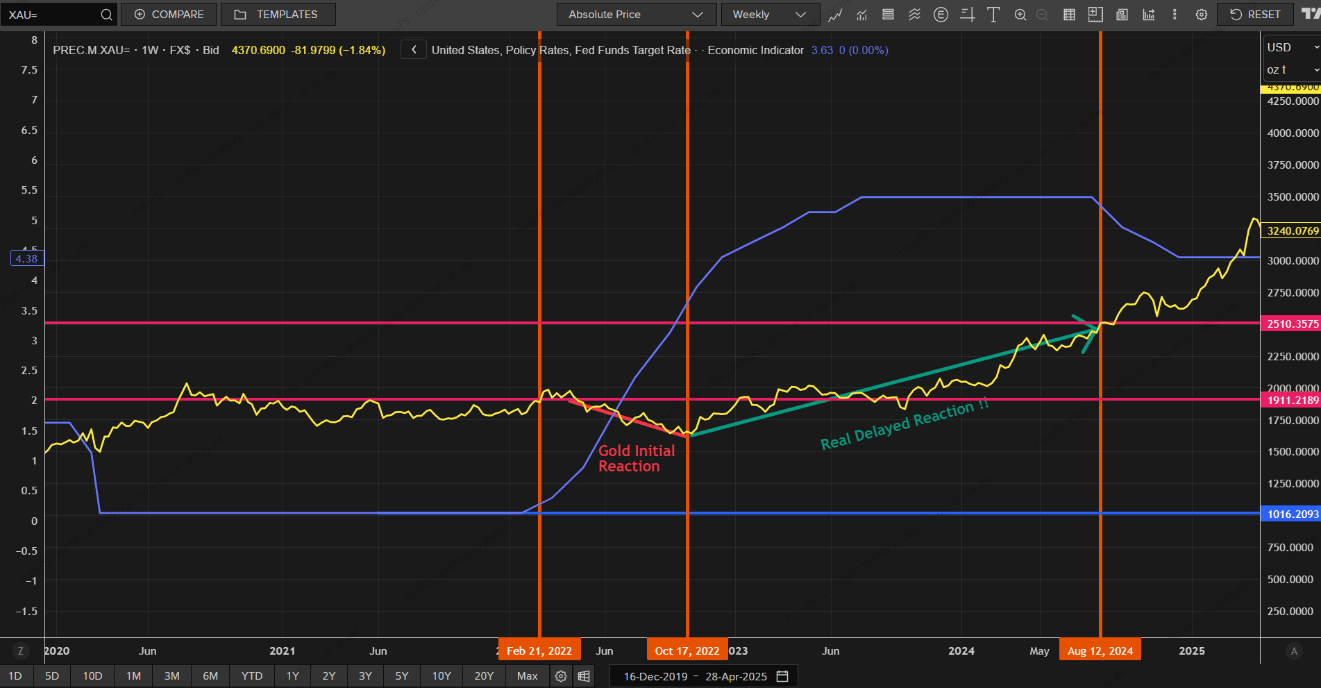
Task: Click the 2510.3575 price level label
Action: coord(1291,324)
